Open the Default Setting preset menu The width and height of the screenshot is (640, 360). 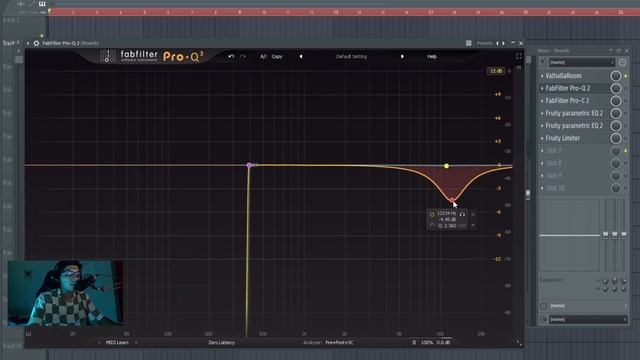(x=351, y=56)
